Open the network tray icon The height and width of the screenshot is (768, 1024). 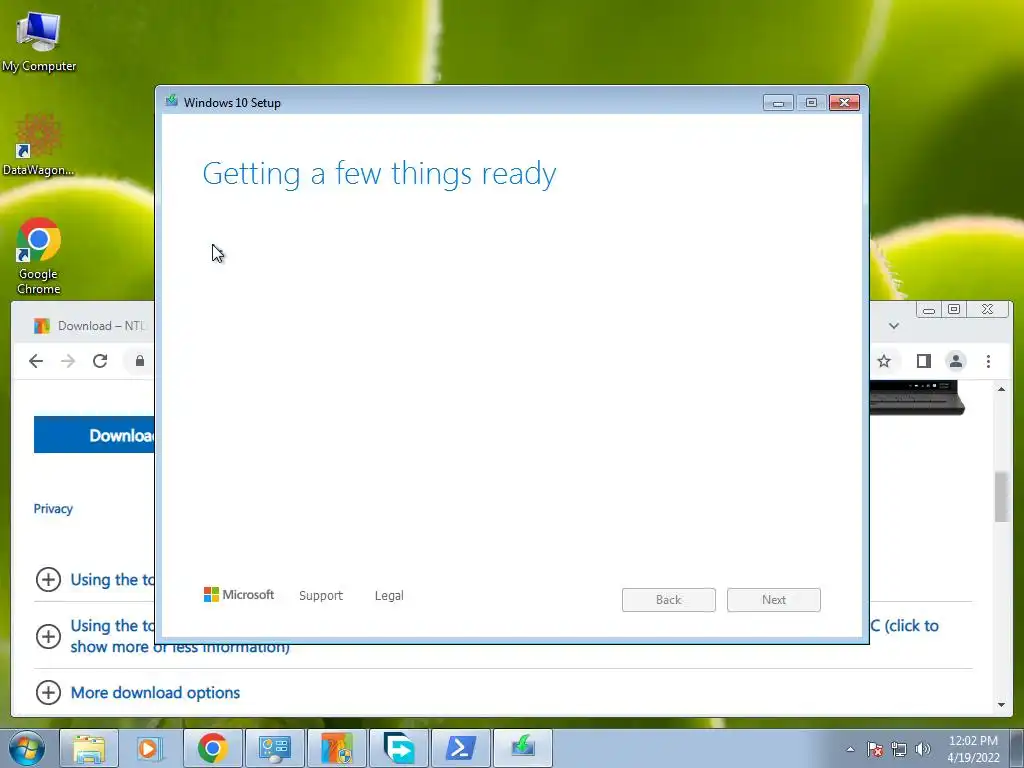pyautogui.click(x=899, y=749)
